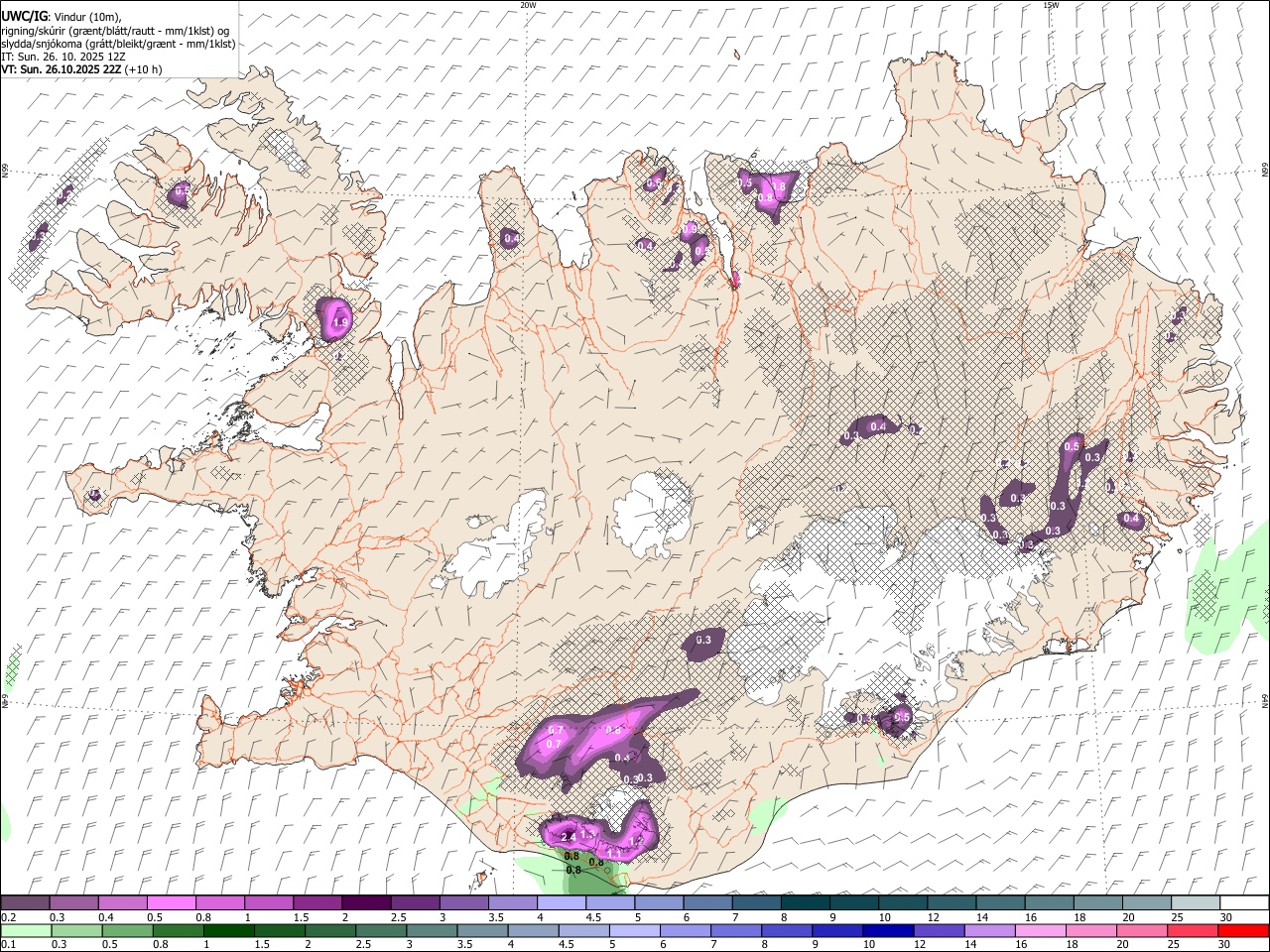1270x952 pixels.
Task: Click the 'VT: Sun. 26.10.2025 22Z (+10 h)' line
Action: [81, 69]
